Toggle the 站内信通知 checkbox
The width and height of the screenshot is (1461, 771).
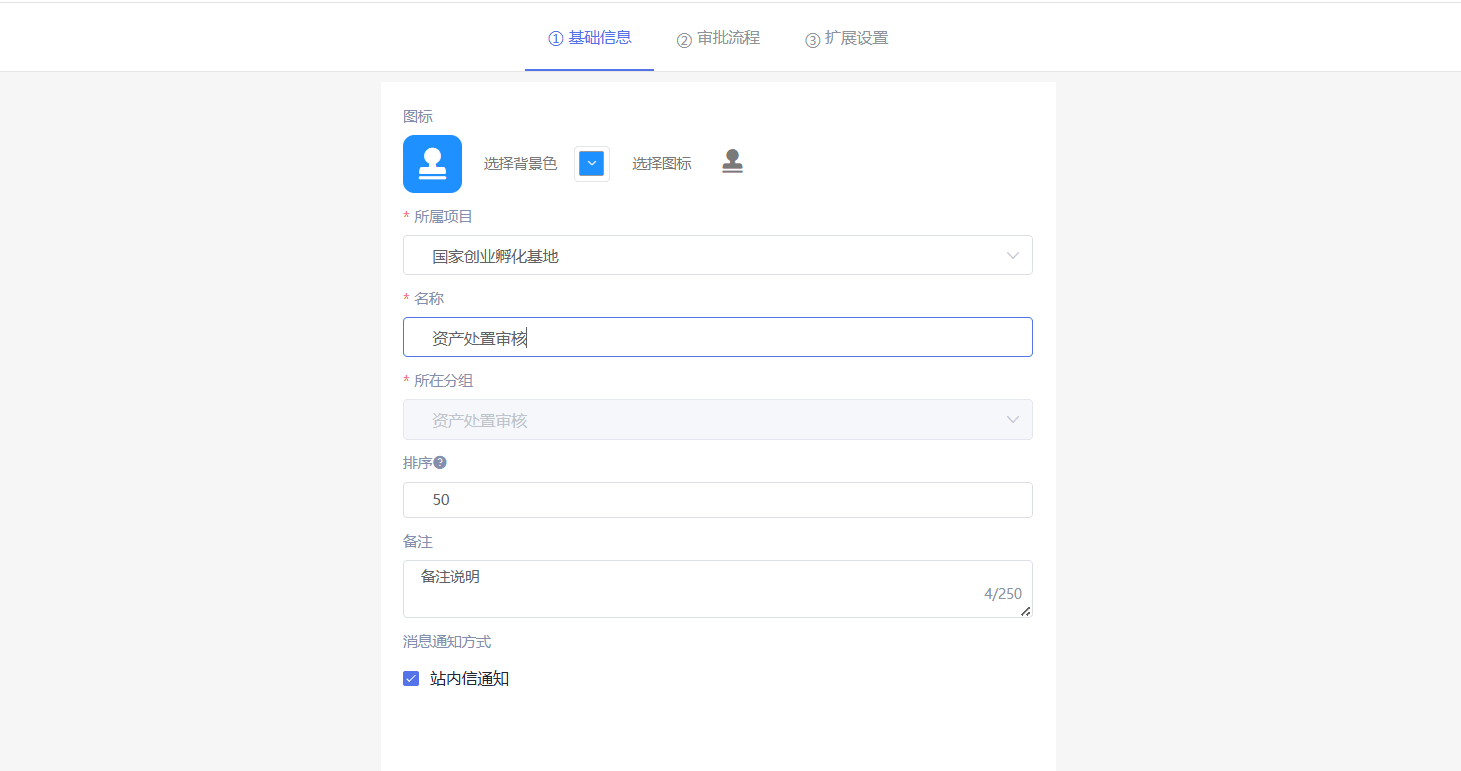(x=411, y=679)
